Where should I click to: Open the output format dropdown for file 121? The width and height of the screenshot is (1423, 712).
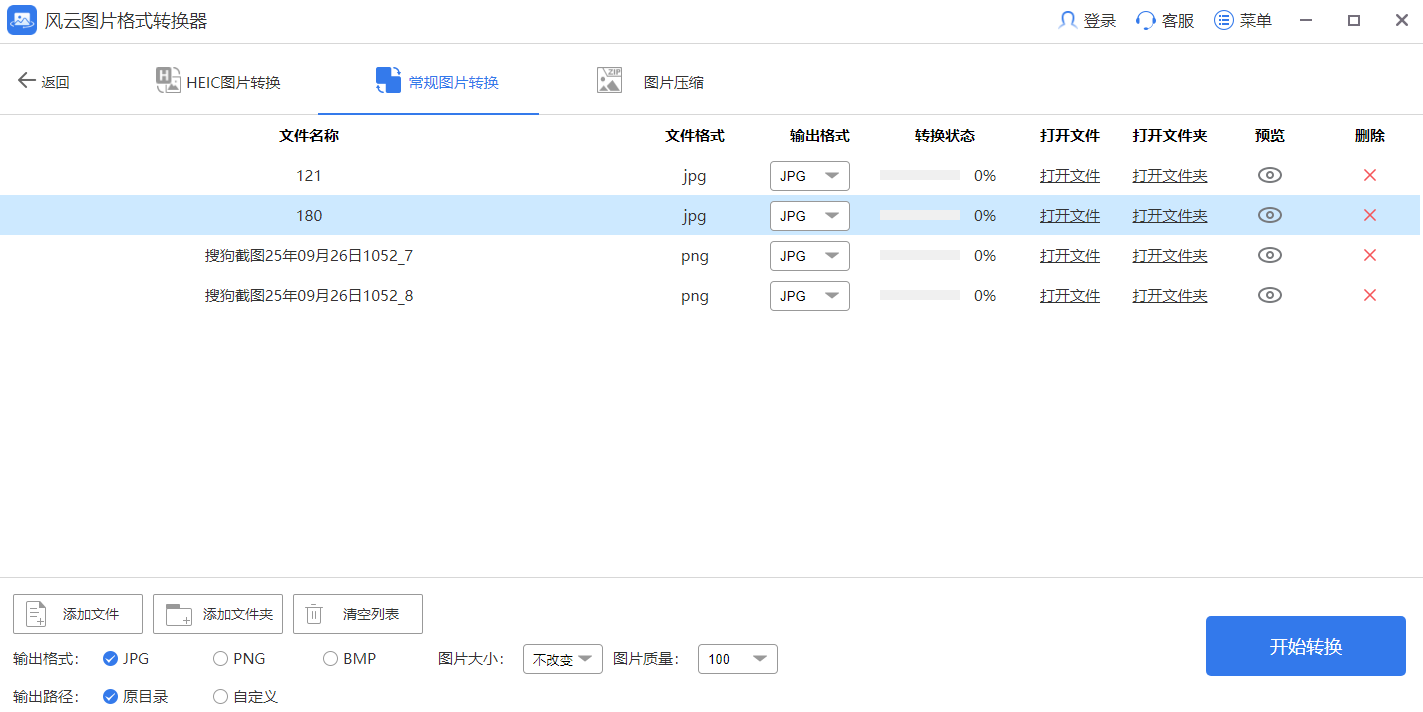tap(809, 175)
